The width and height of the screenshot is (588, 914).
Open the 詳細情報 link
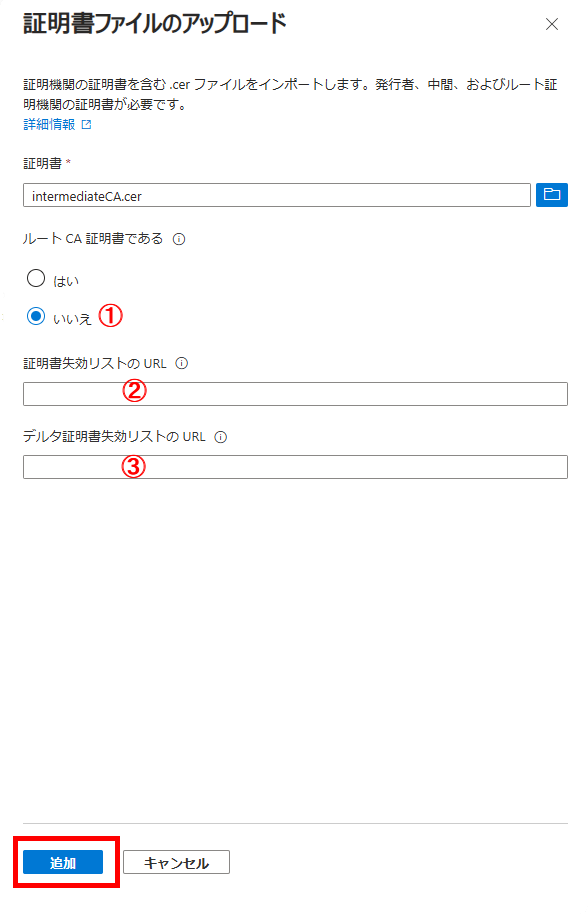pyautogui.click(x=49, y=124)
